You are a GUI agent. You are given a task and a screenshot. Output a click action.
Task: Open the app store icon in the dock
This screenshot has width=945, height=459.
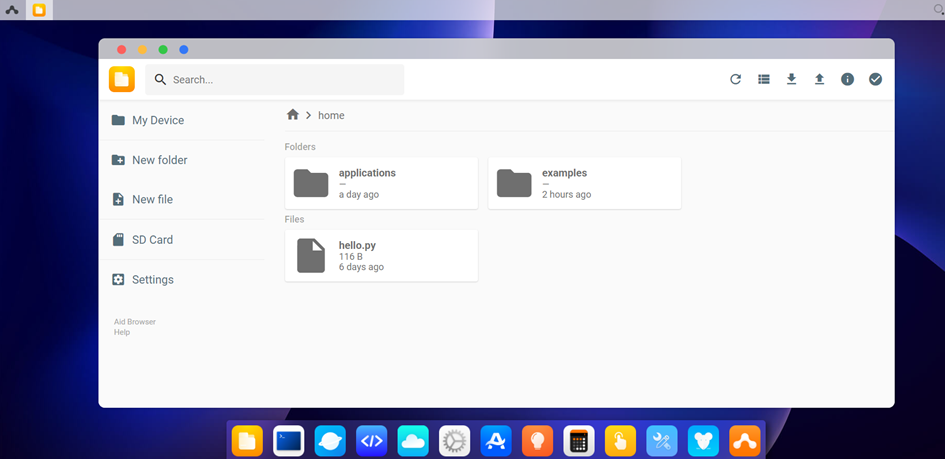point(496,441)
